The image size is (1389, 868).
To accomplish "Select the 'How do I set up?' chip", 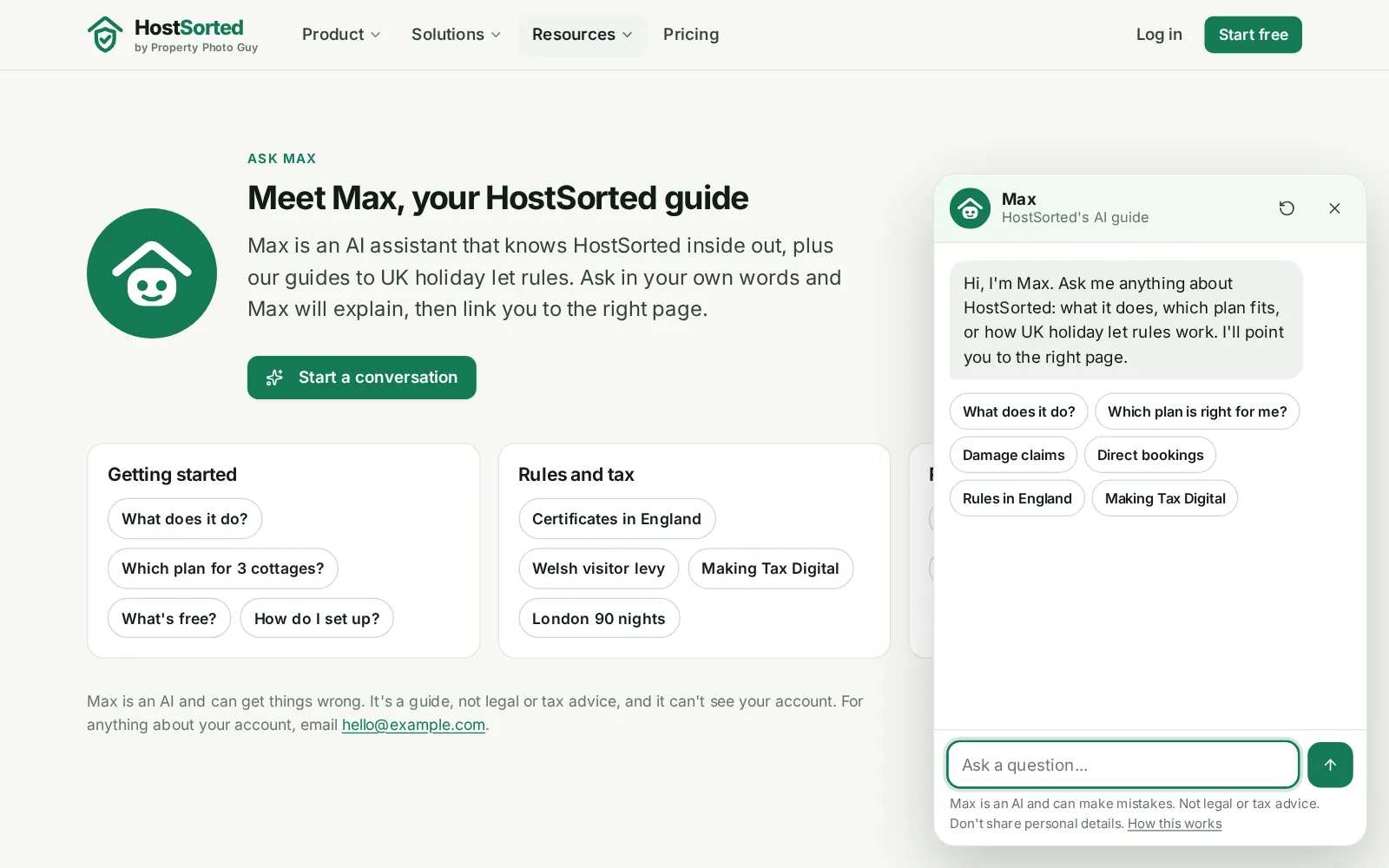I will pyautogui.click(x=317, y=618).
